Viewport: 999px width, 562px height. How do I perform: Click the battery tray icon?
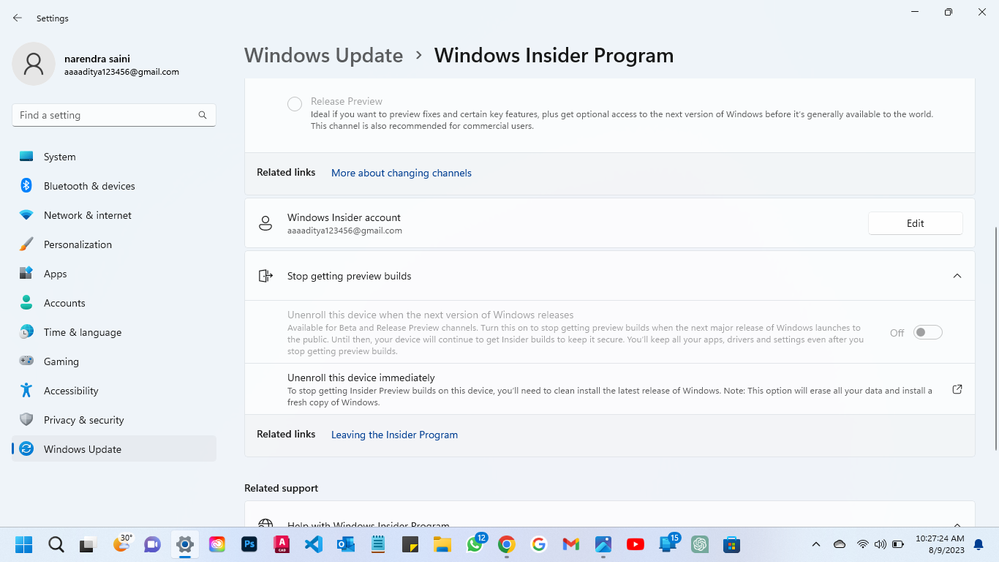(898, 545)
